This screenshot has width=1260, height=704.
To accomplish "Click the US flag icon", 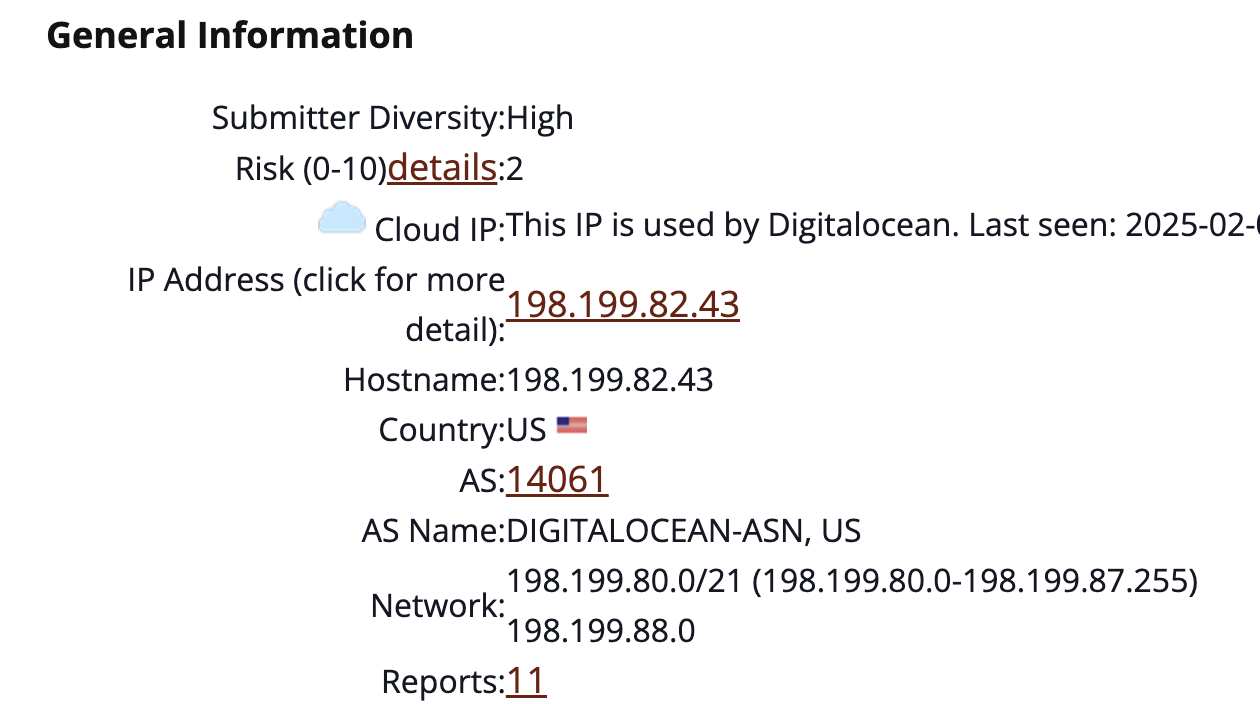I will coord(572,426).
